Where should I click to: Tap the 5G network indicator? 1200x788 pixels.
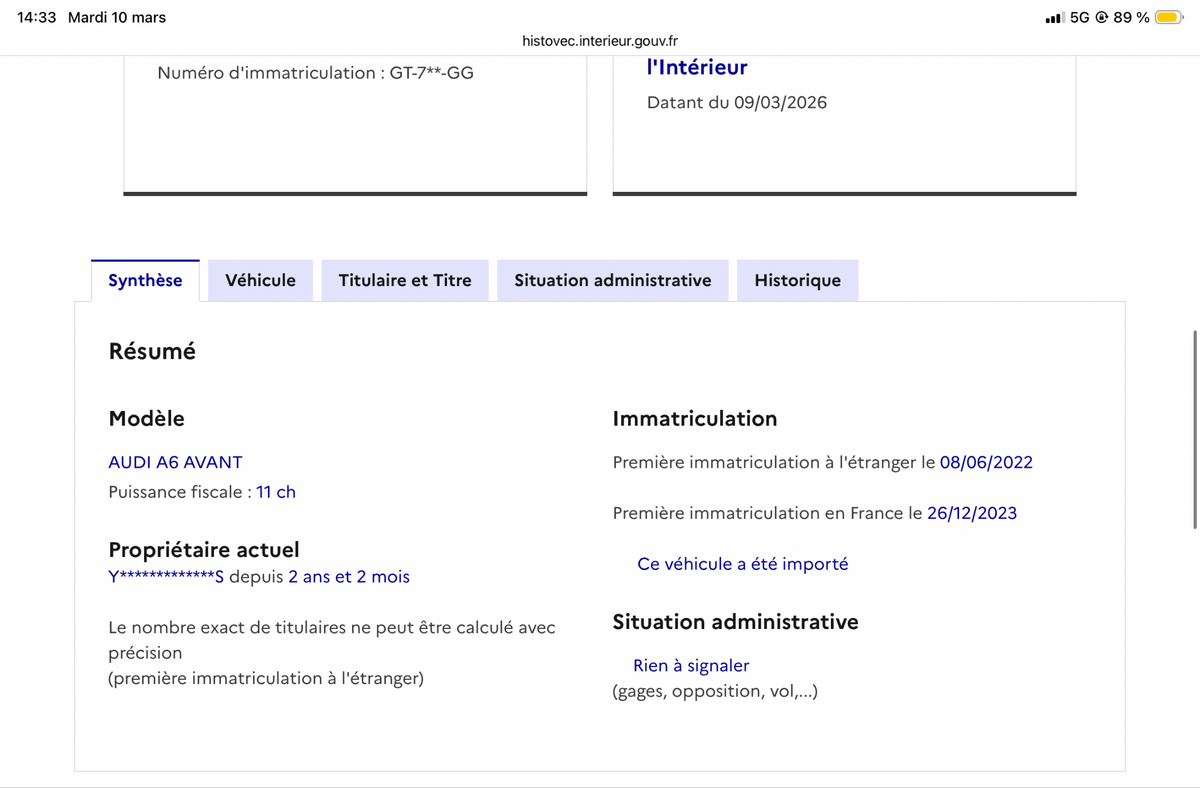1080,17
